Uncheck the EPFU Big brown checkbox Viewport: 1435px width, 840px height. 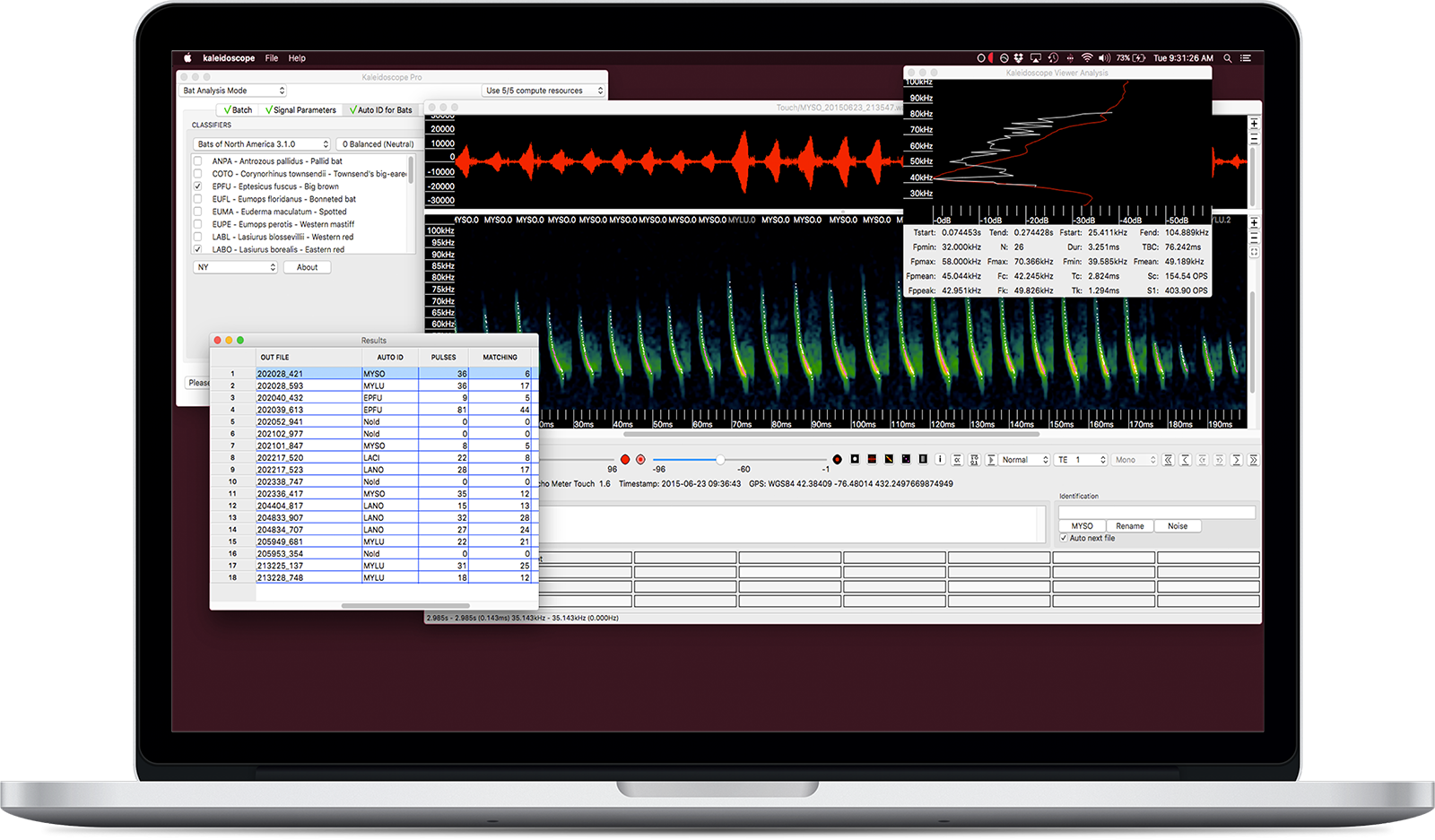(x=197, y=186)
